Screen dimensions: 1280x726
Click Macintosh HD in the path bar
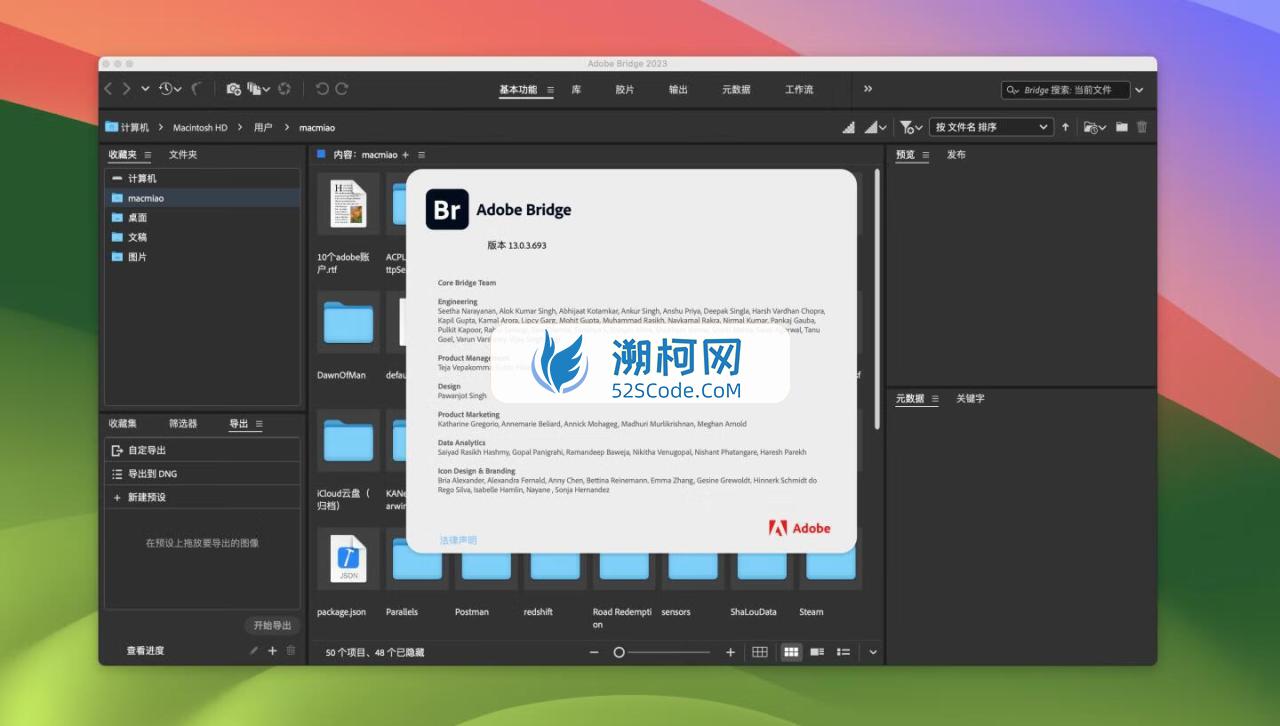pyautogui.click(x=200, y=127)
